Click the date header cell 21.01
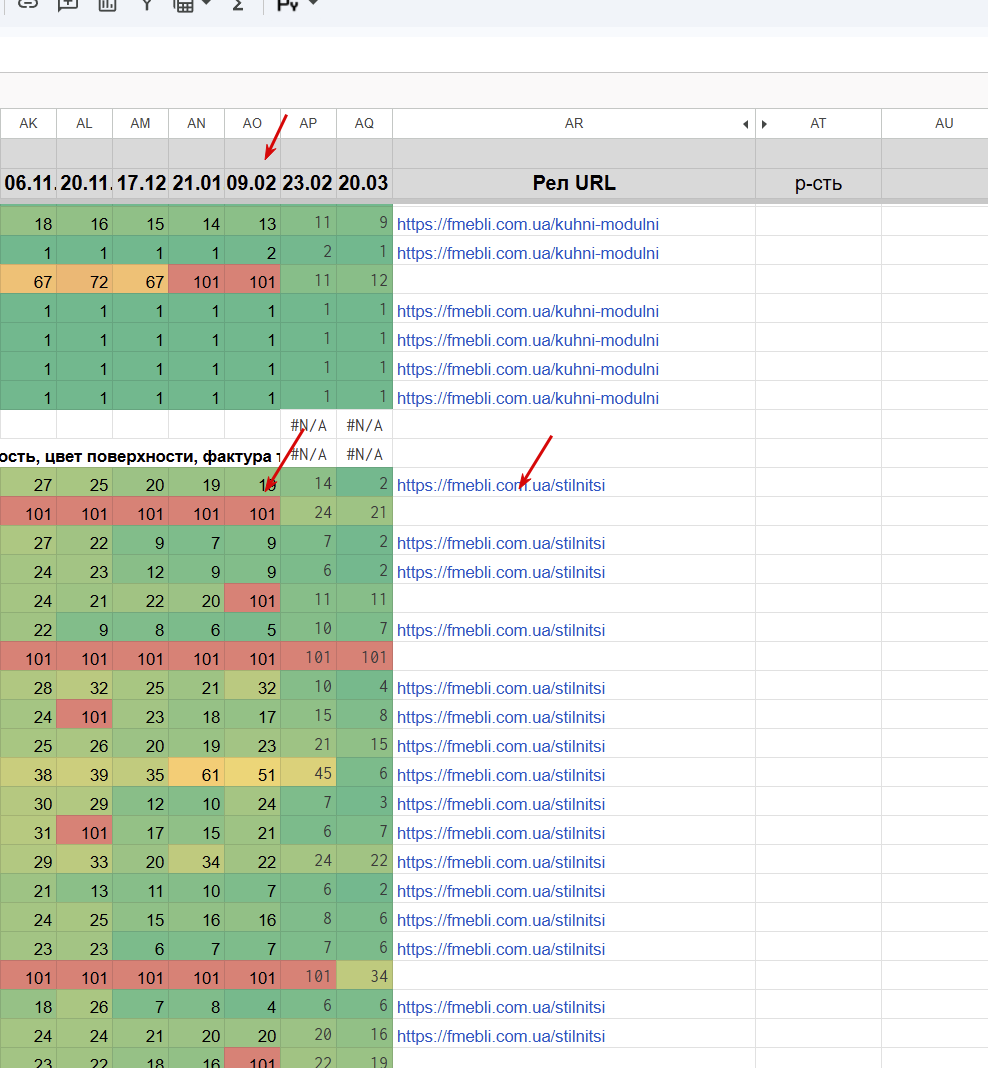 point(196,183)
